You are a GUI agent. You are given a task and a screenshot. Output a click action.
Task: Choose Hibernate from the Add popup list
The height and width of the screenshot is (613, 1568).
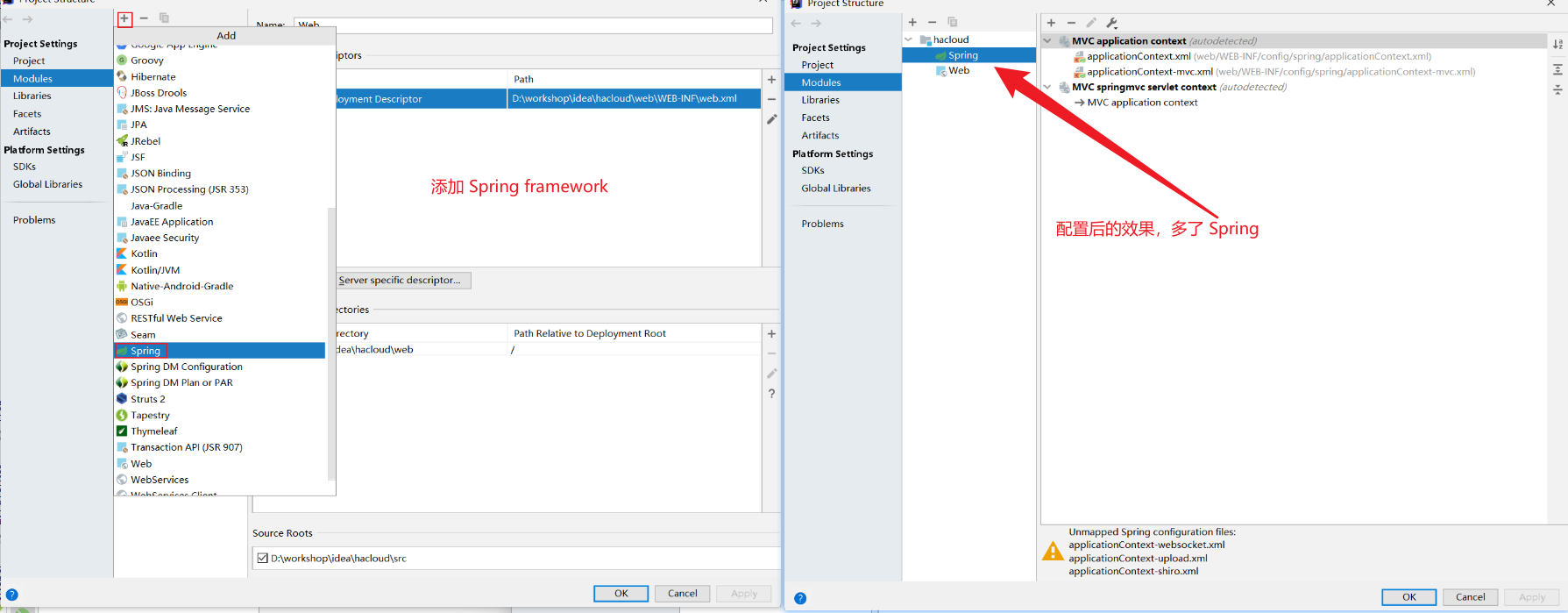(x=153, y=77)
